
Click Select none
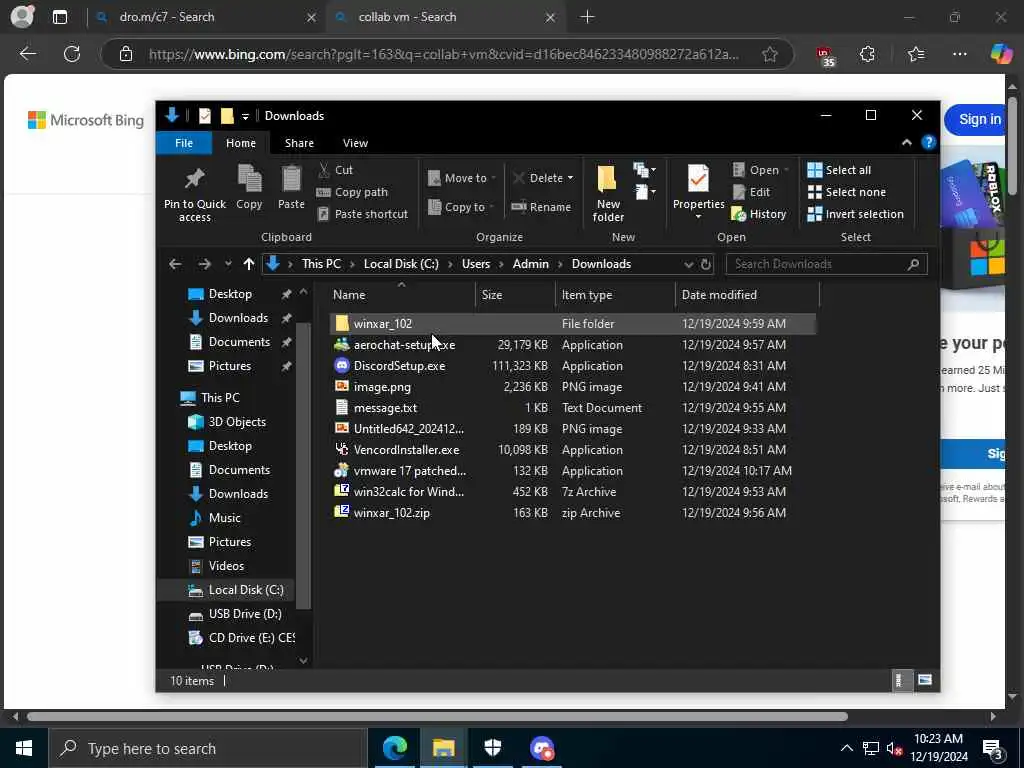coord(846,192)
